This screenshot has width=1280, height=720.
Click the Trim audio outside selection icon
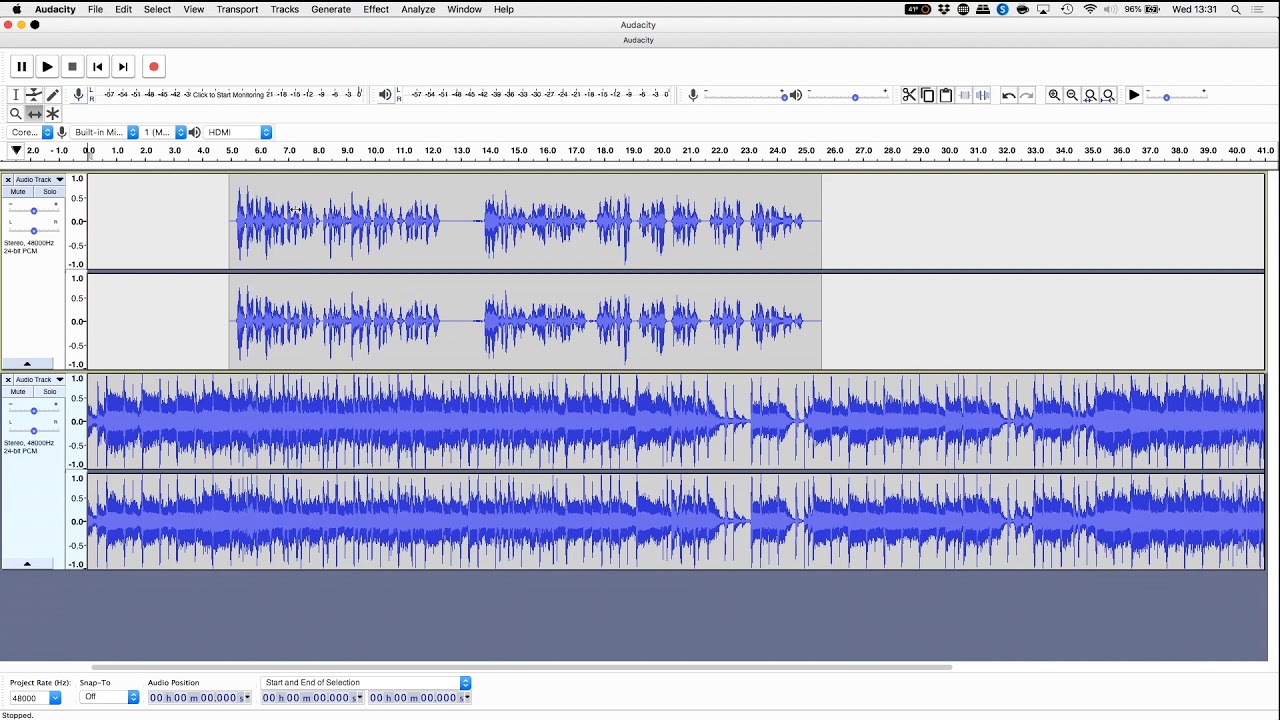pyautogui.click(x=964, y=95)
